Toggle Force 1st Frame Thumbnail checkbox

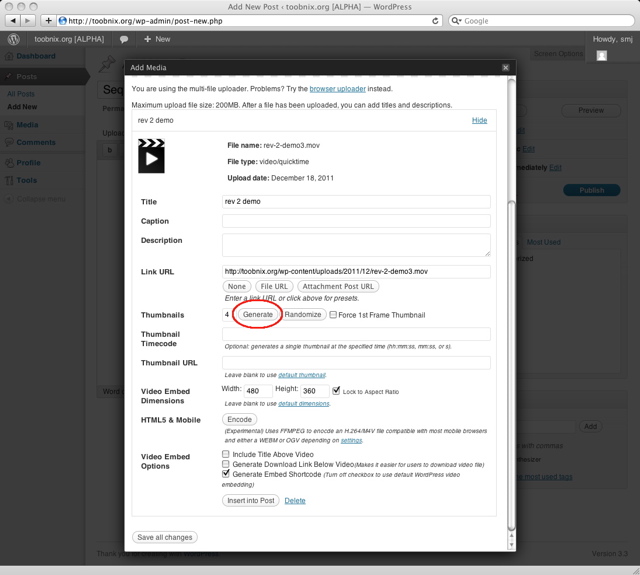coord(333,315)
